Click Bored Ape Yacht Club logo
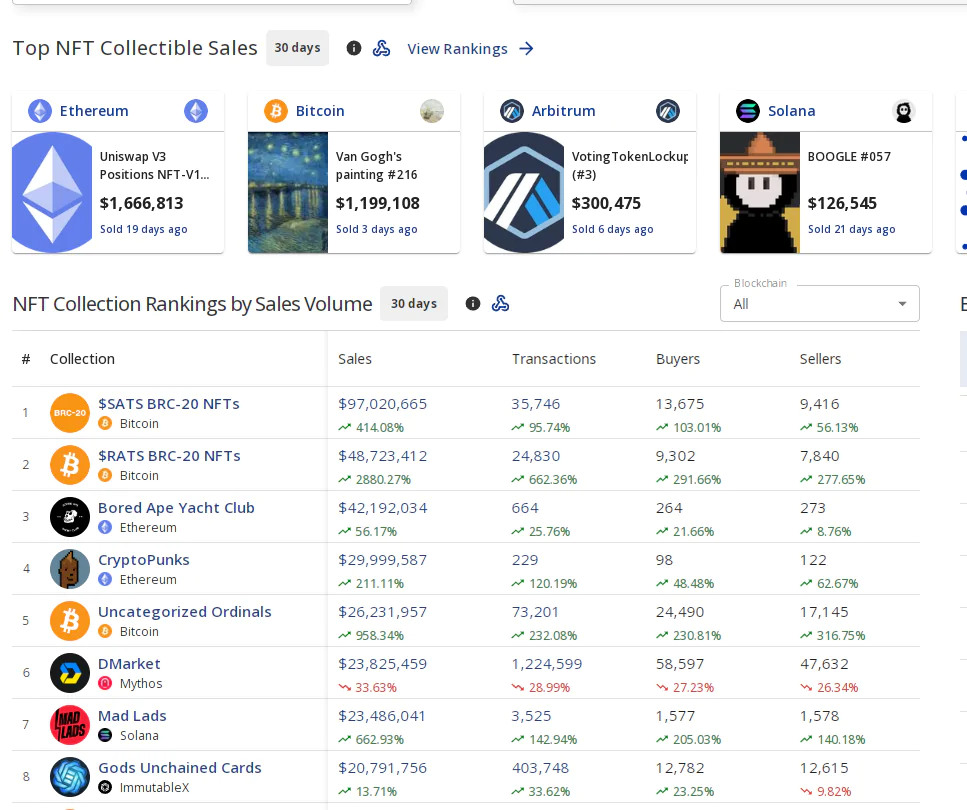The image size is (967, 810). click(70, 516)
